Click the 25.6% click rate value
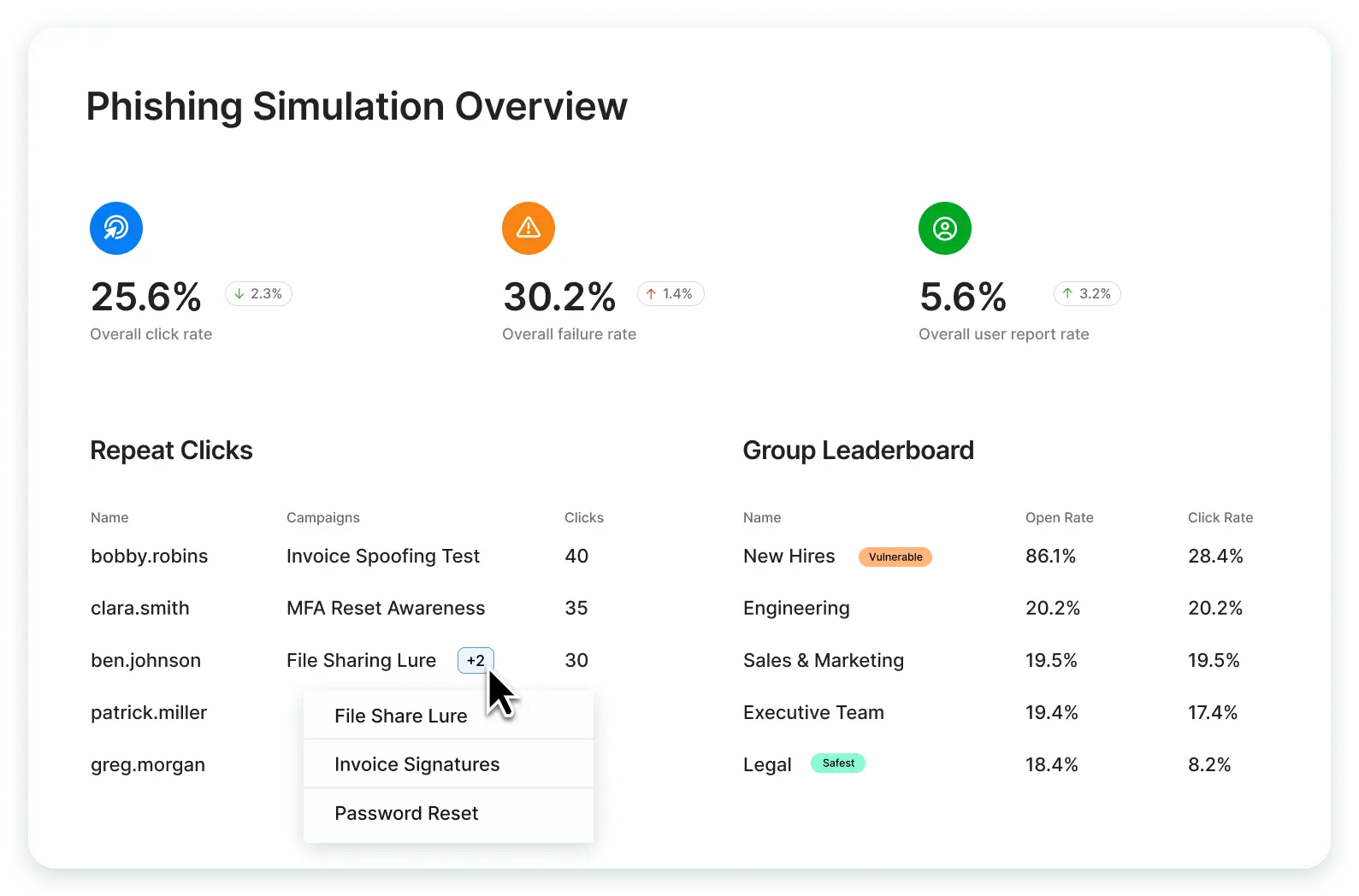 tap(146, 297)
